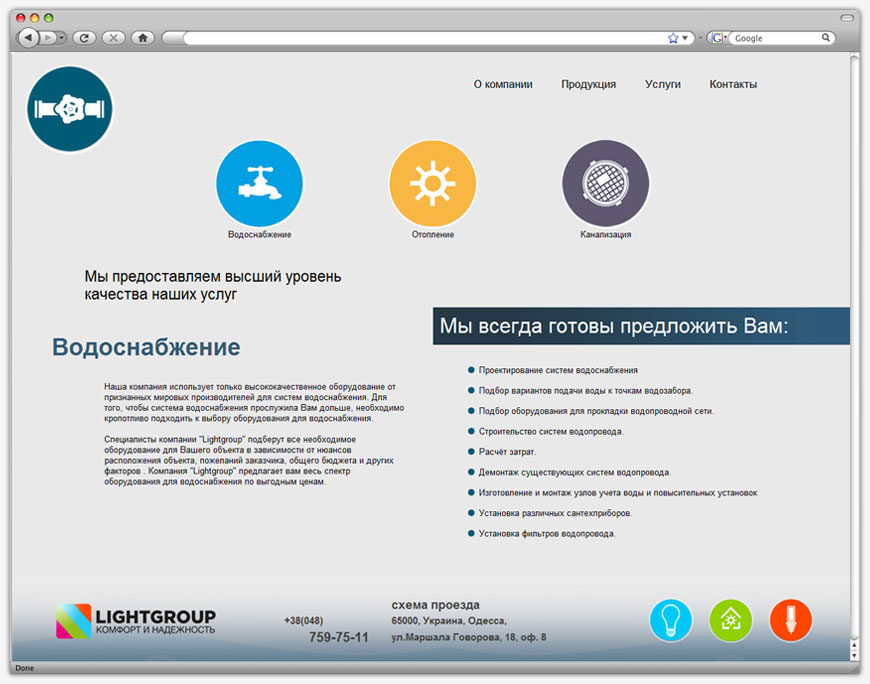The image size is (870, 684).
Task: Click the orange drill footer icon
Action: (790, 620)
